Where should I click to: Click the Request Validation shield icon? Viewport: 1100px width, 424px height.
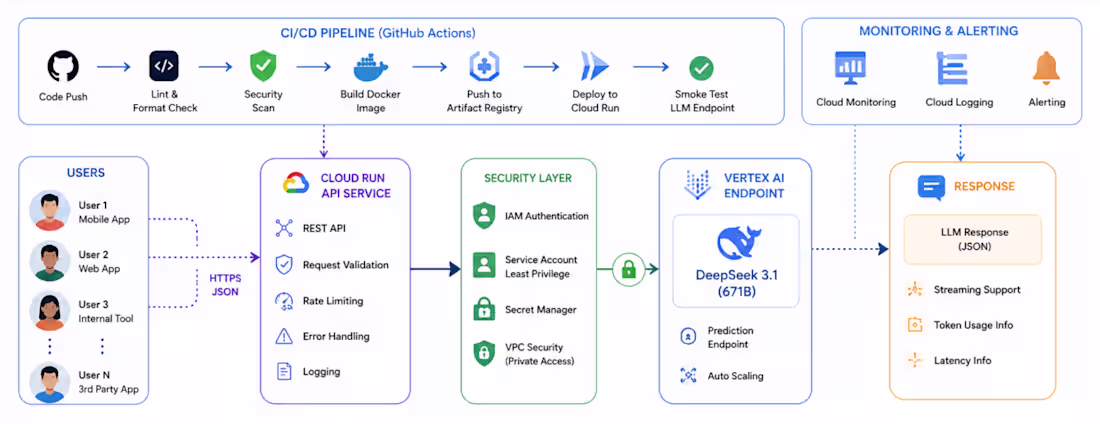coord(284,265)
